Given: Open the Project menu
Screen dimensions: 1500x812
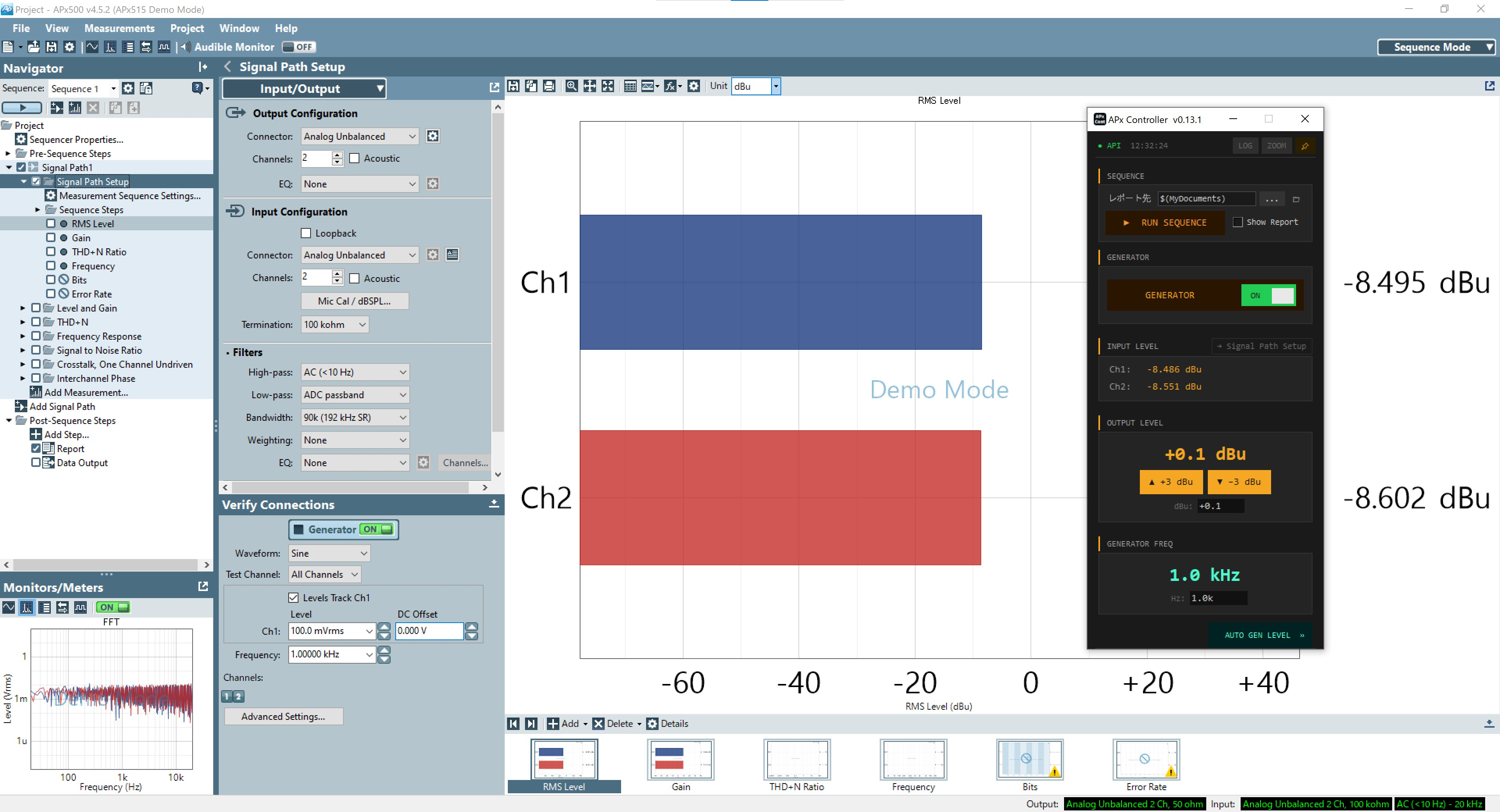Looking at the screenshot, I should pyautogui.click(x=187, y=28).
